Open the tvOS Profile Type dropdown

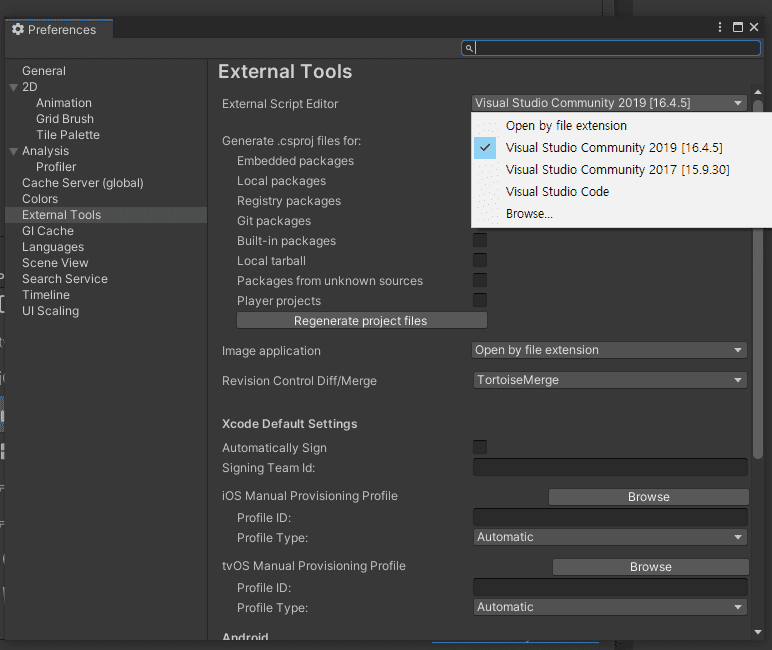pyautogui.click(x=610, y=607)
